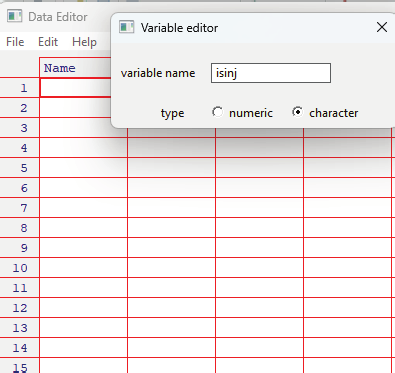Click the second column cell in row 9
Image resolution: width=395 pixels, height=373 pixels.
coord(171,248)
